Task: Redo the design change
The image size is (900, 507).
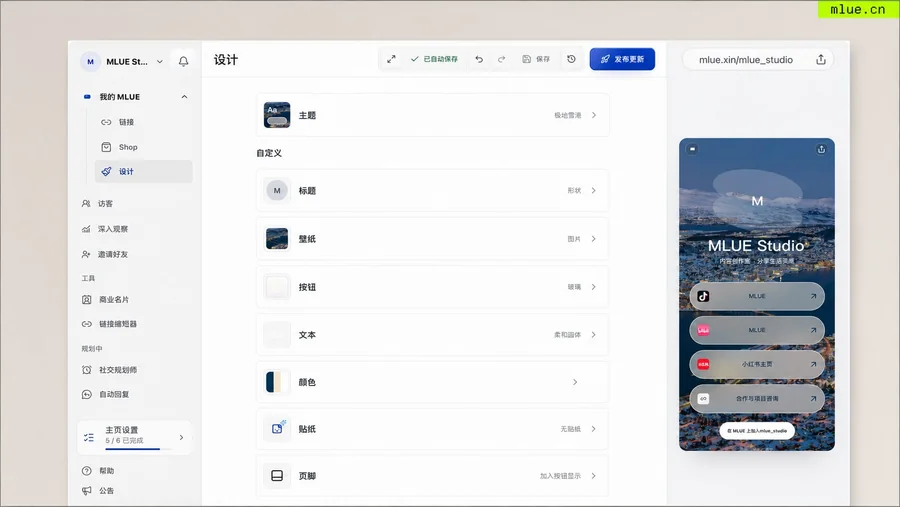Action: tap(502, 59)
